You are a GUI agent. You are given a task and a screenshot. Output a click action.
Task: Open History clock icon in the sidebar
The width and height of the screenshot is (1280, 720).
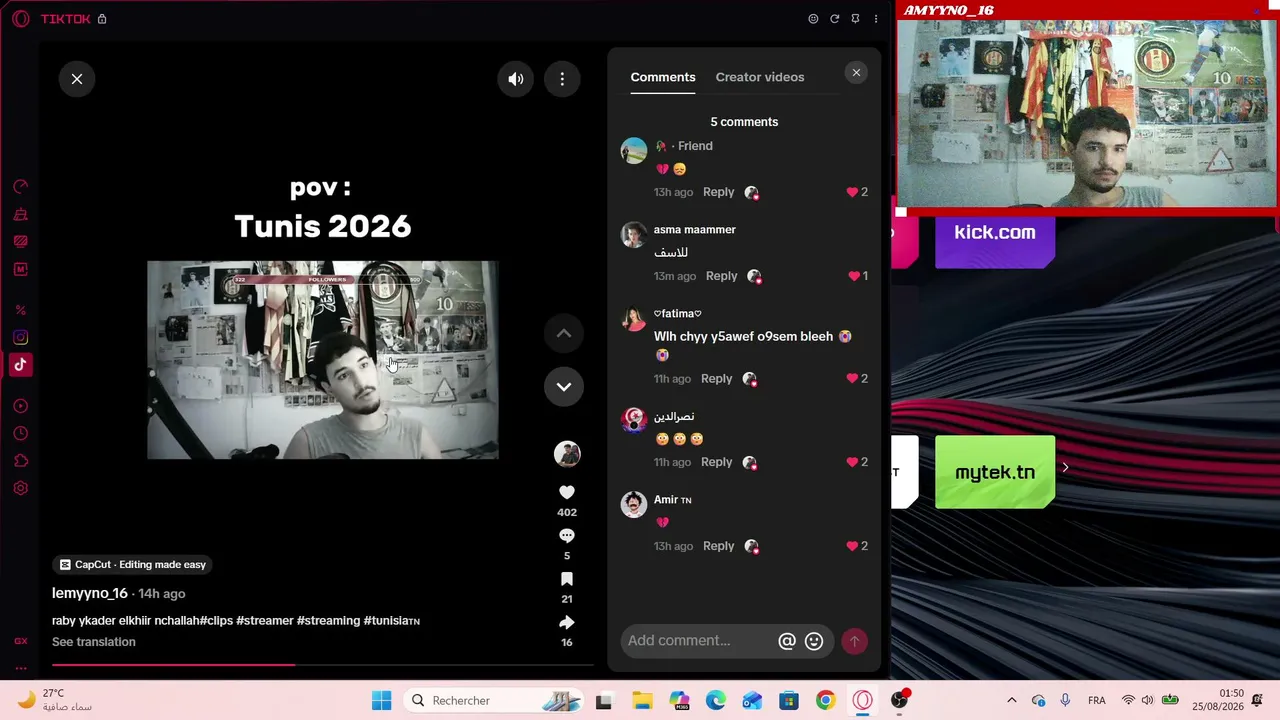[x=20, y=433]
